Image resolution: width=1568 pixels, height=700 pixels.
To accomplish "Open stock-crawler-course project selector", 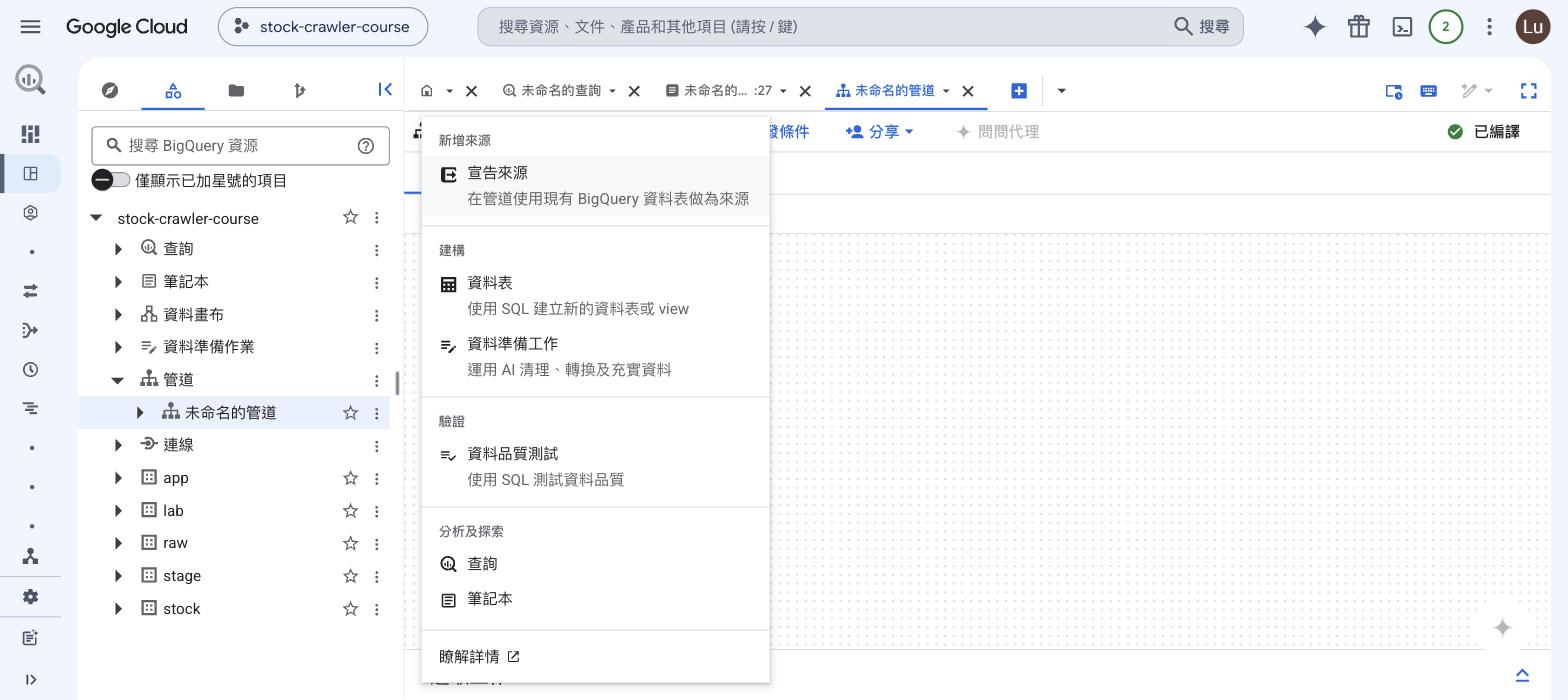I will (323, 27).
